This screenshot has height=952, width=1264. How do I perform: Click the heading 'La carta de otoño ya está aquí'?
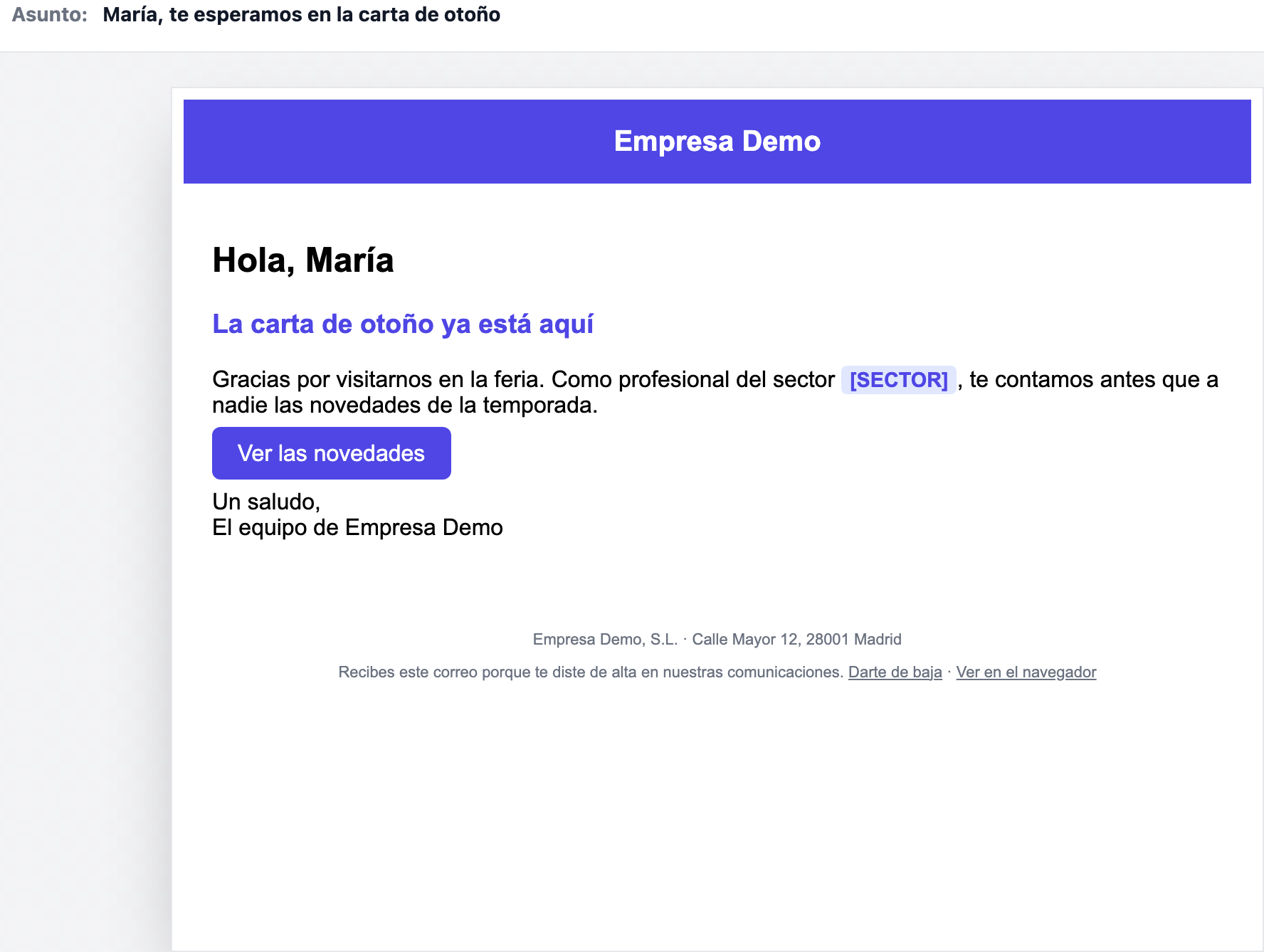tap(403, 324)
